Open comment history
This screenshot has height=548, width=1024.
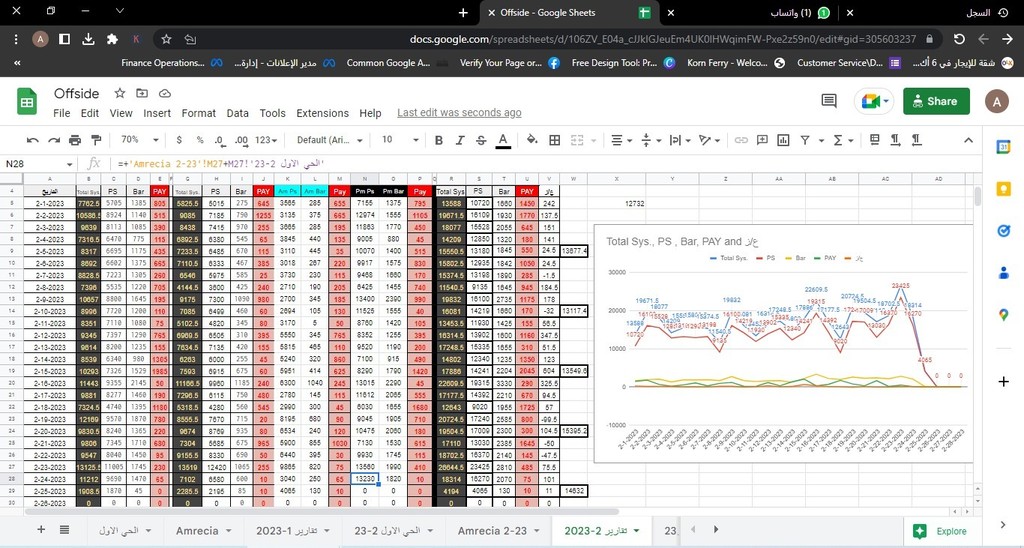[x=829, y=101]
